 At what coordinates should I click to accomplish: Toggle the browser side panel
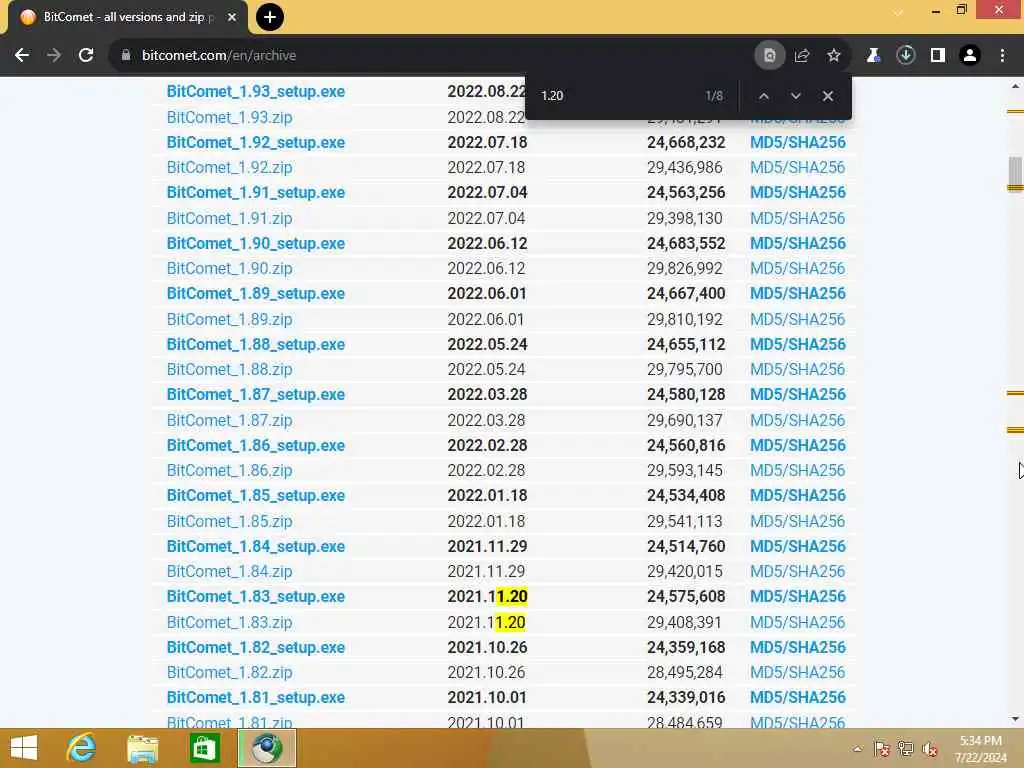pos(938,56)
